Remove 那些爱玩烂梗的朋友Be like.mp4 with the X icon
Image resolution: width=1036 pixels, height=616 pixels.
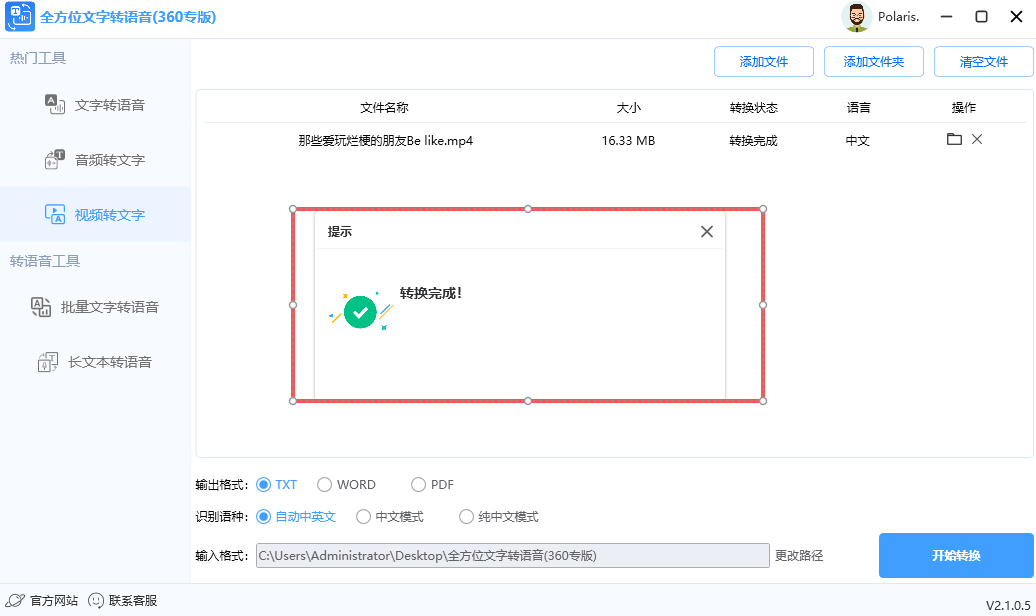(978, 140)
